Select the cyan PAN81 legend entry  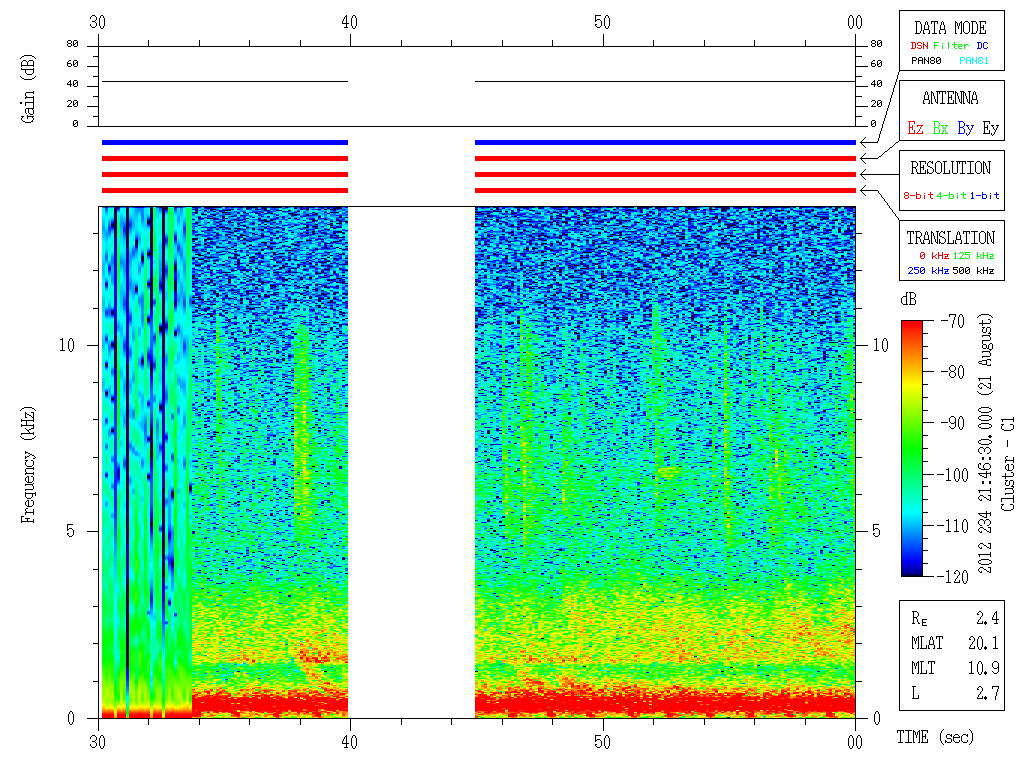[974, 61]
